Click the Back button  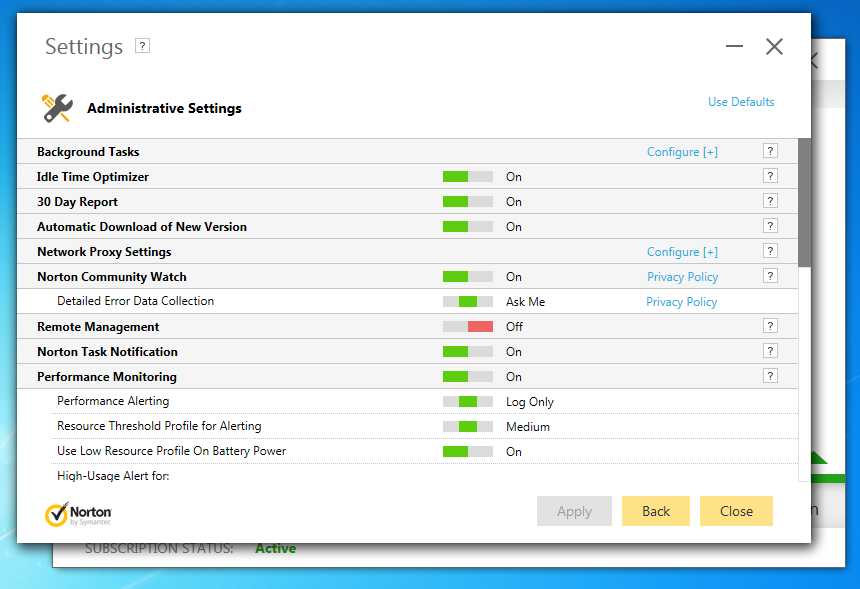(655, 511)
